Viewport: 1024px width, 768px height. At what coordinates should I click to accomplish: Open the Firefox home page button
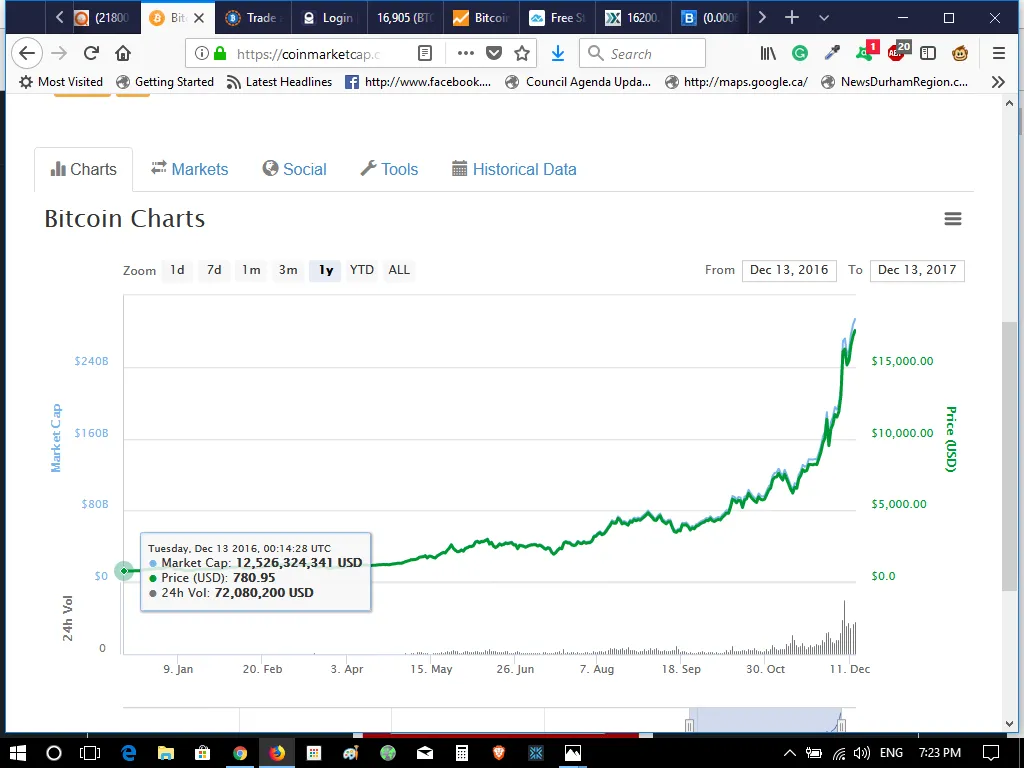123,54
